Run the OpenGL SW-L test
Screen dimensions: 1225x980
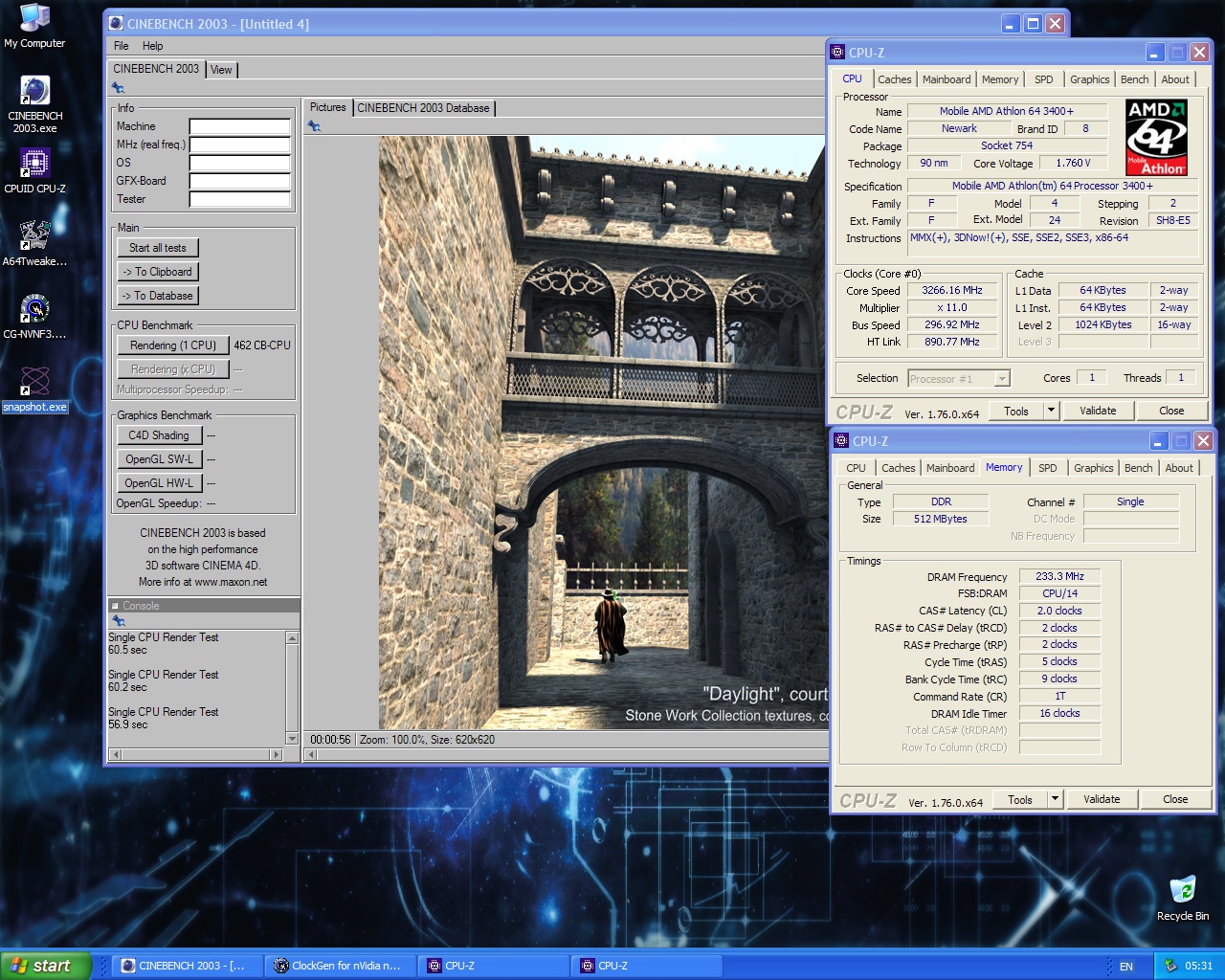point(159,459)
